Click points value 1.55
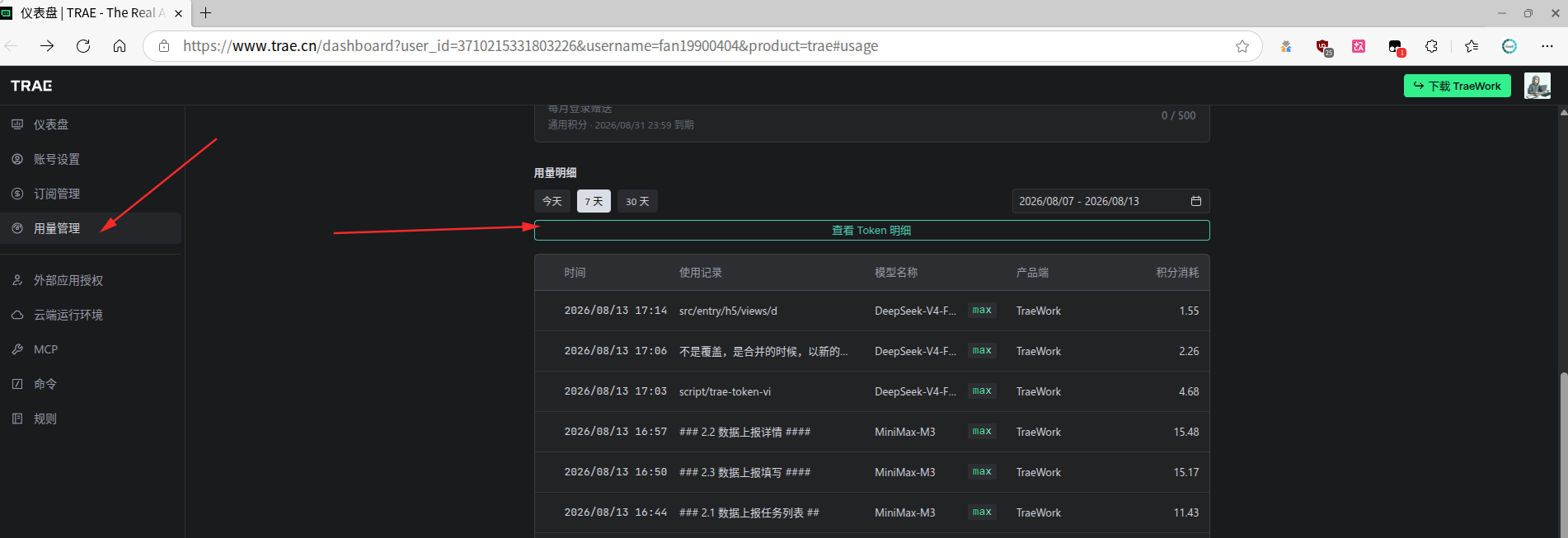 click(1189, 311)
